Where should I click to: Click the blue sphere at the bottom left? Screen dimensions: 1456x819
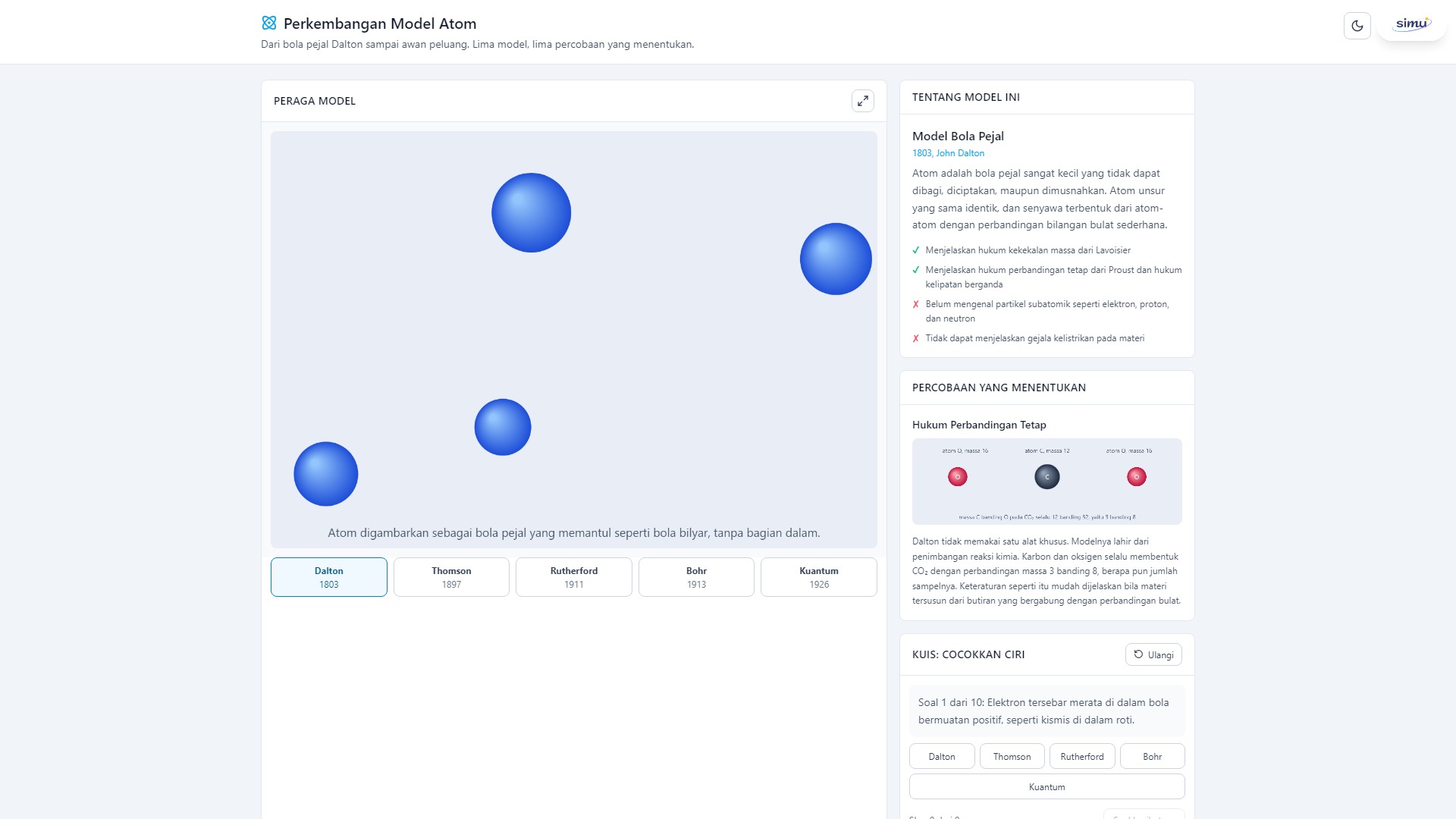coord(325,474)
